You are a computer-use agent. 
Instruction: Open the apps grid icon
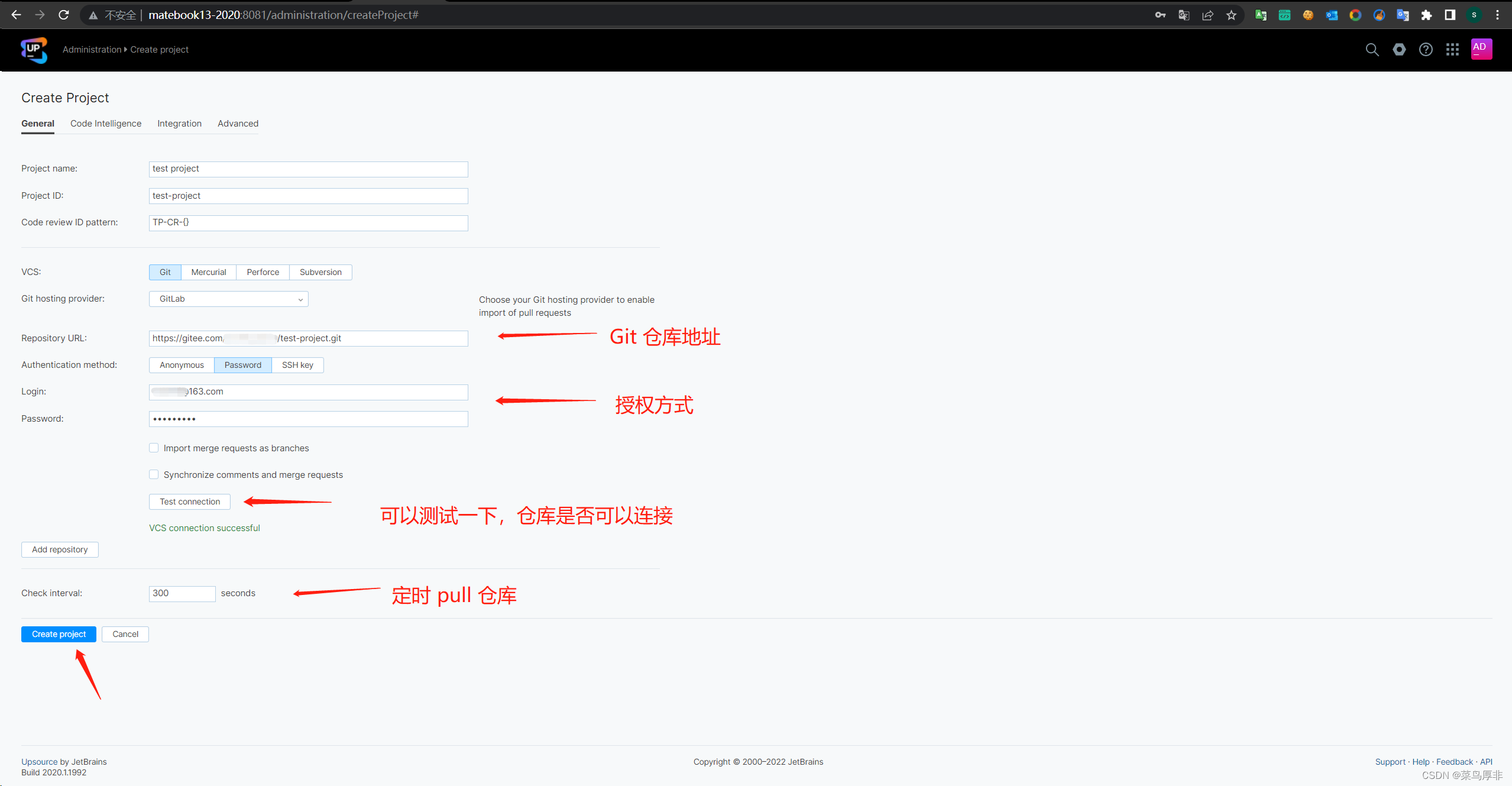pyautogui.click(x=1452, y=50)
